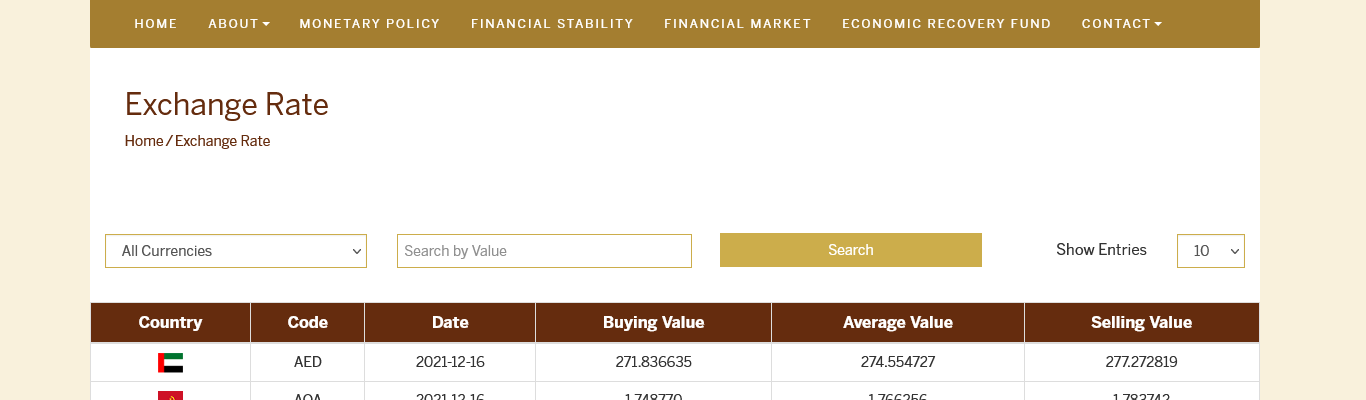Click the Buying Value column header
Viewport: 1366px width, 400px height.
(x=653, y=322)
